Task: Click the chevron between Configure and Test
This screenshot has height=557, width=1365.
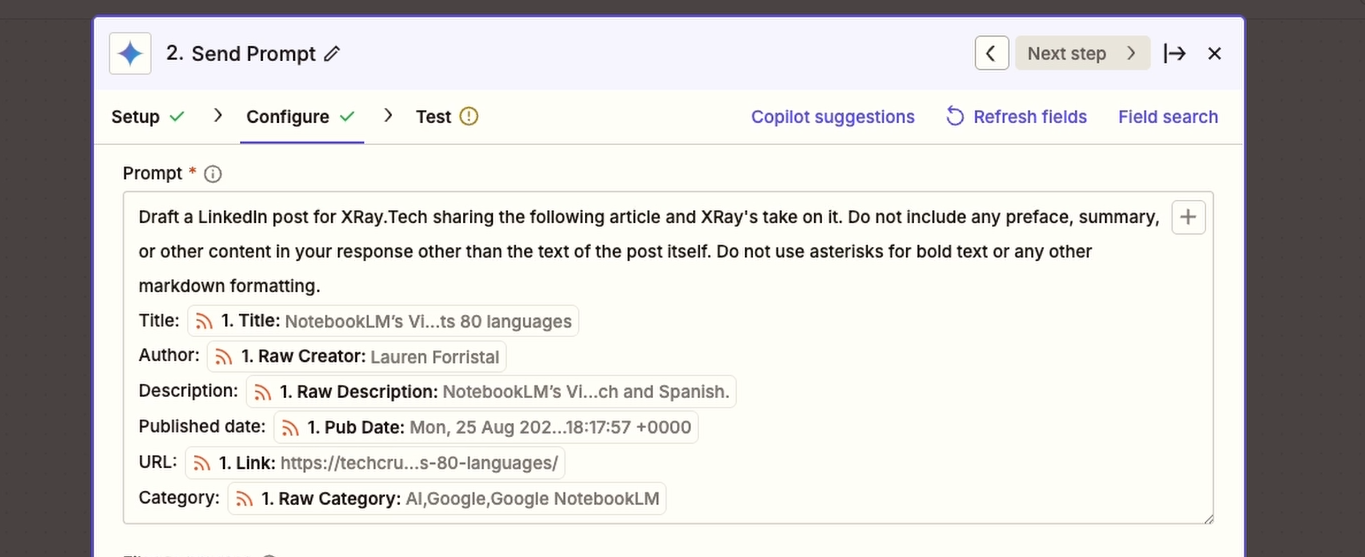Action: [x=388, y=116]
